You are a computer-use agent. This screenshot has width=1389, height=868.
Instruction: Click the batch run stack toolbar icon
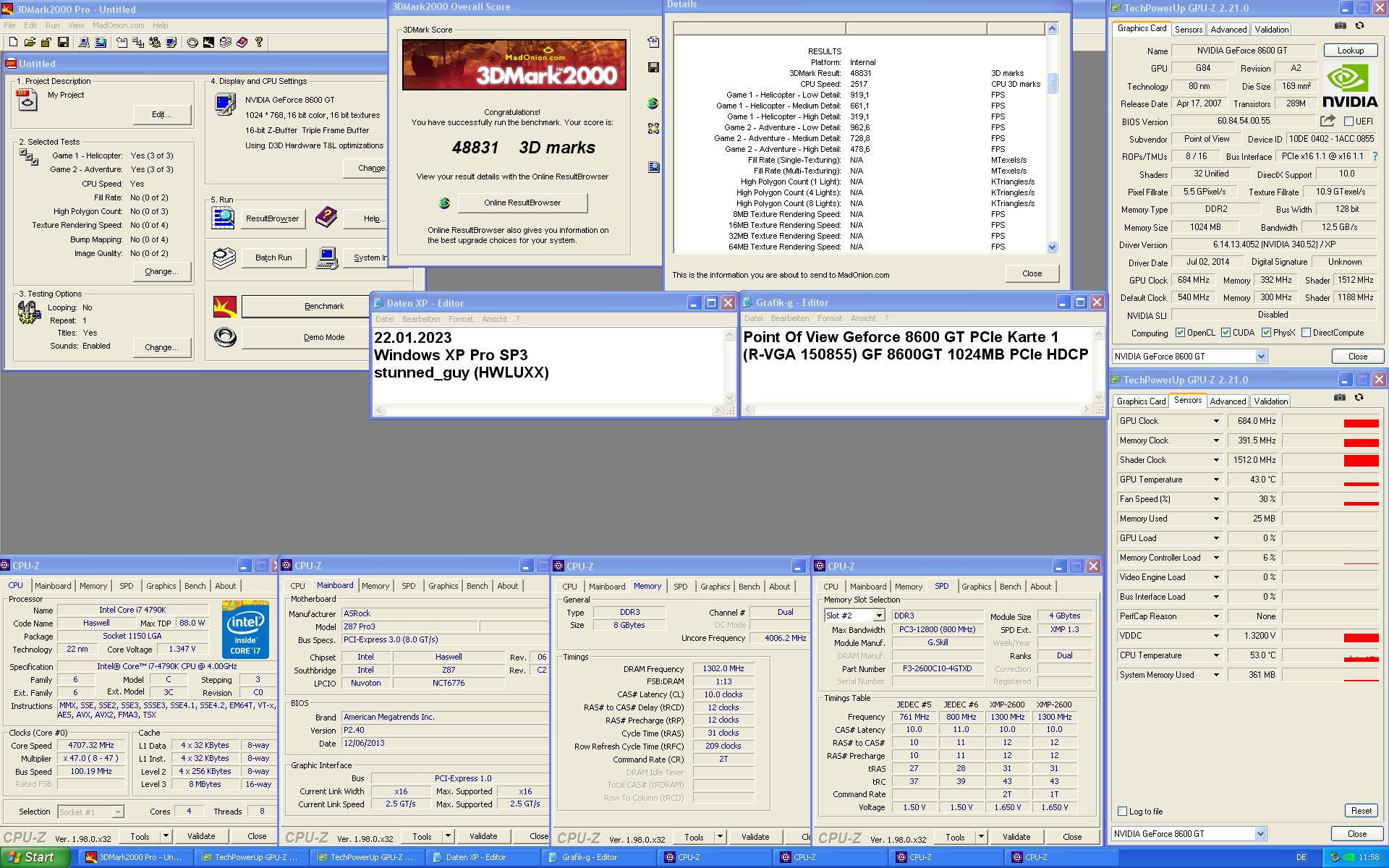(x=226, y=42)
